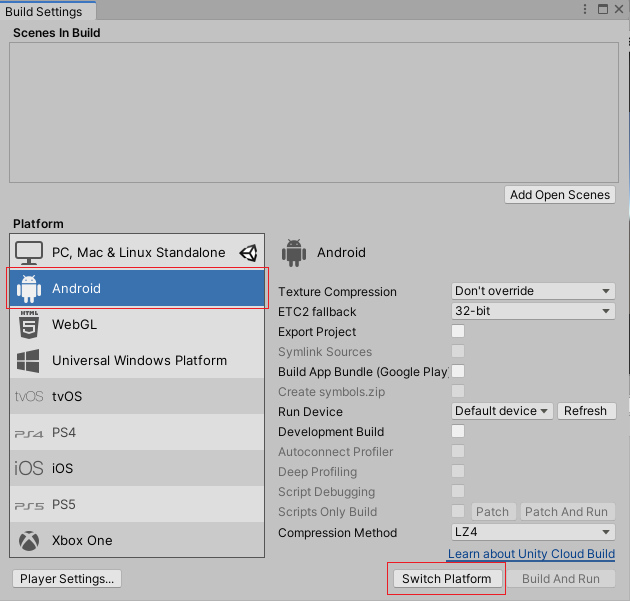Click the Patch And Run button
This screenshot has height=601, width=630.
point(567,512)
